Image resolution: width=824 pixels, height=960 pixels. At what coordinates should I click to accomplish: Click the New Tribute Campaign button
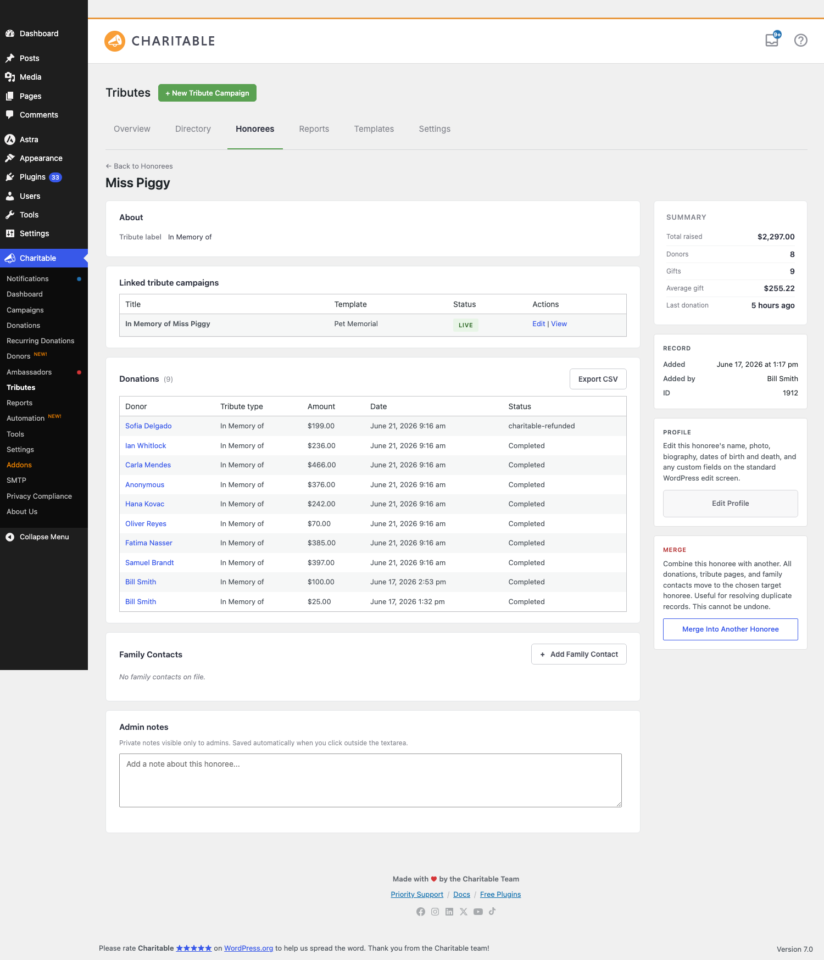coord(207,93)
